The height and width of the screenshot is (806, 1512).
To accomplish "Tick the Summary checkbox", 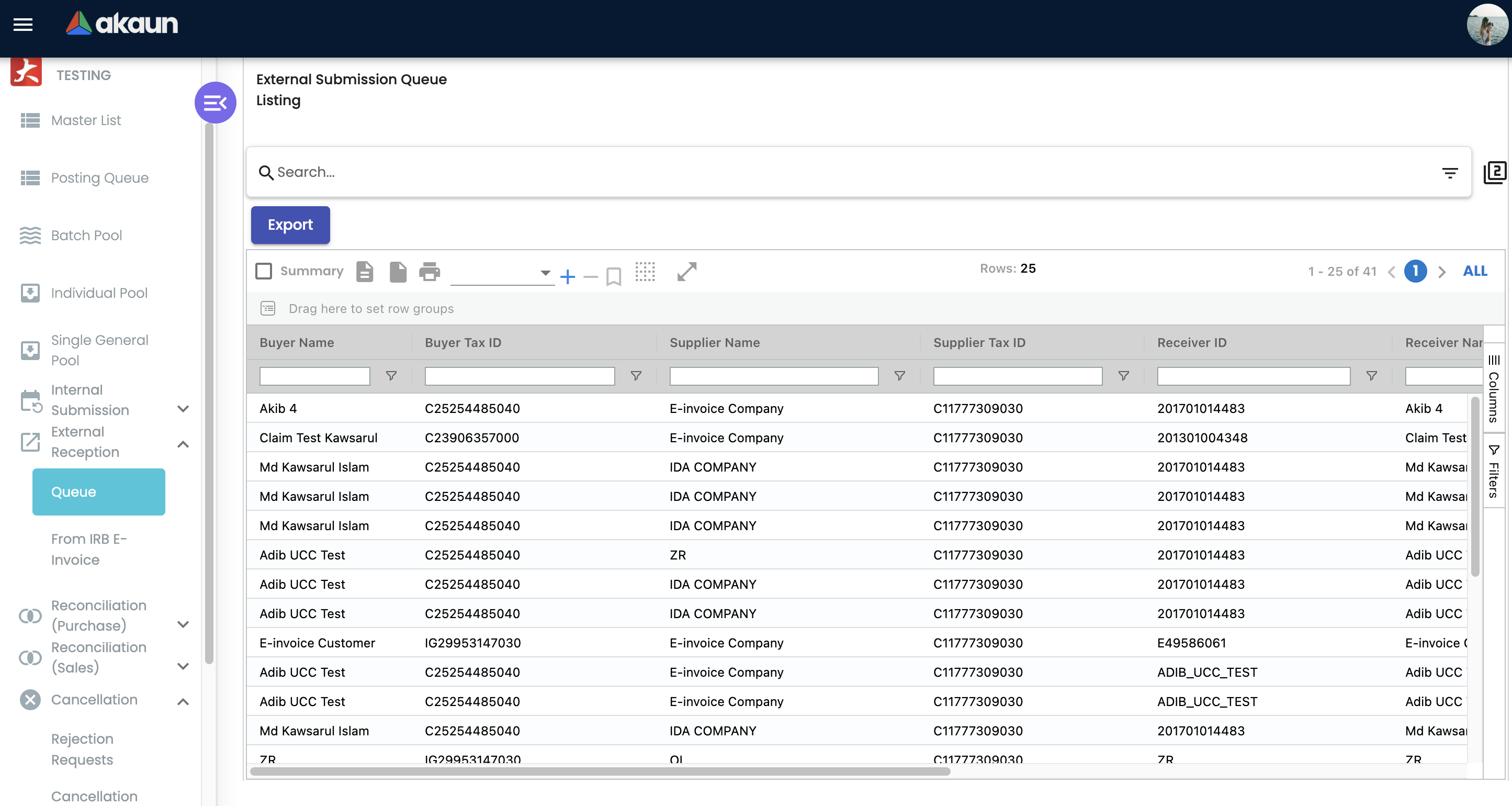I will point(264,271).
